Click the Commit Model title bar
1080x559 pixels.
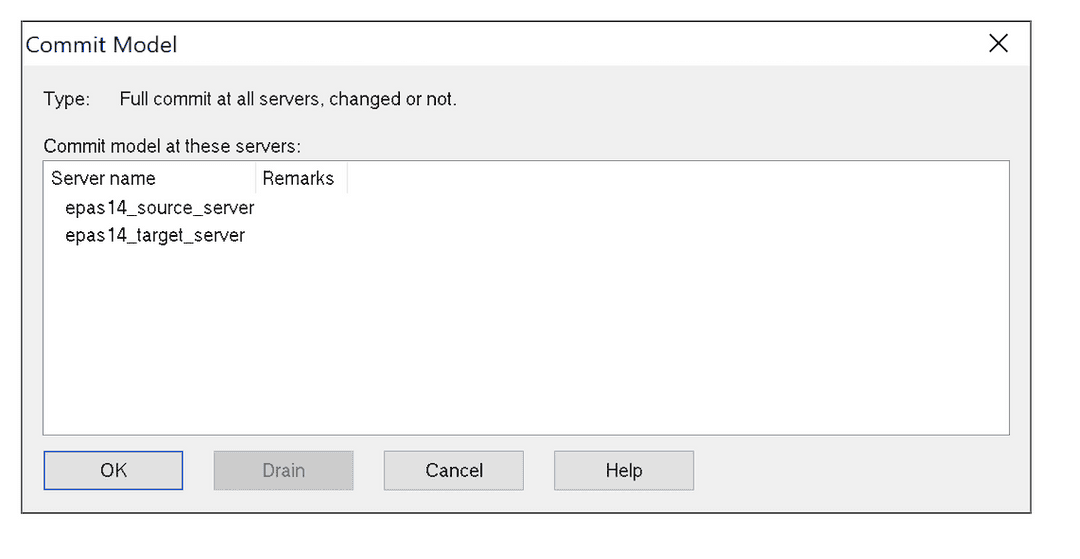pyautogui.click(x=500, y=44)
